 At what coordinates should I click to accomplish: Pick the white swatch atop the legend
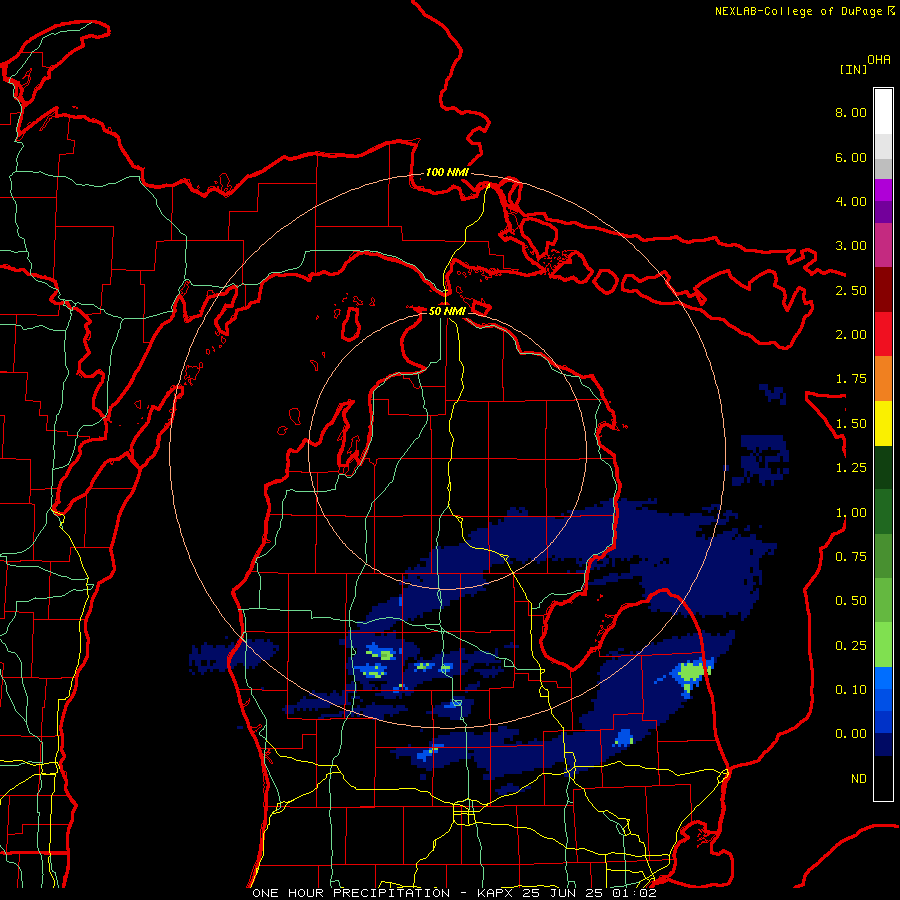point(883,111)
